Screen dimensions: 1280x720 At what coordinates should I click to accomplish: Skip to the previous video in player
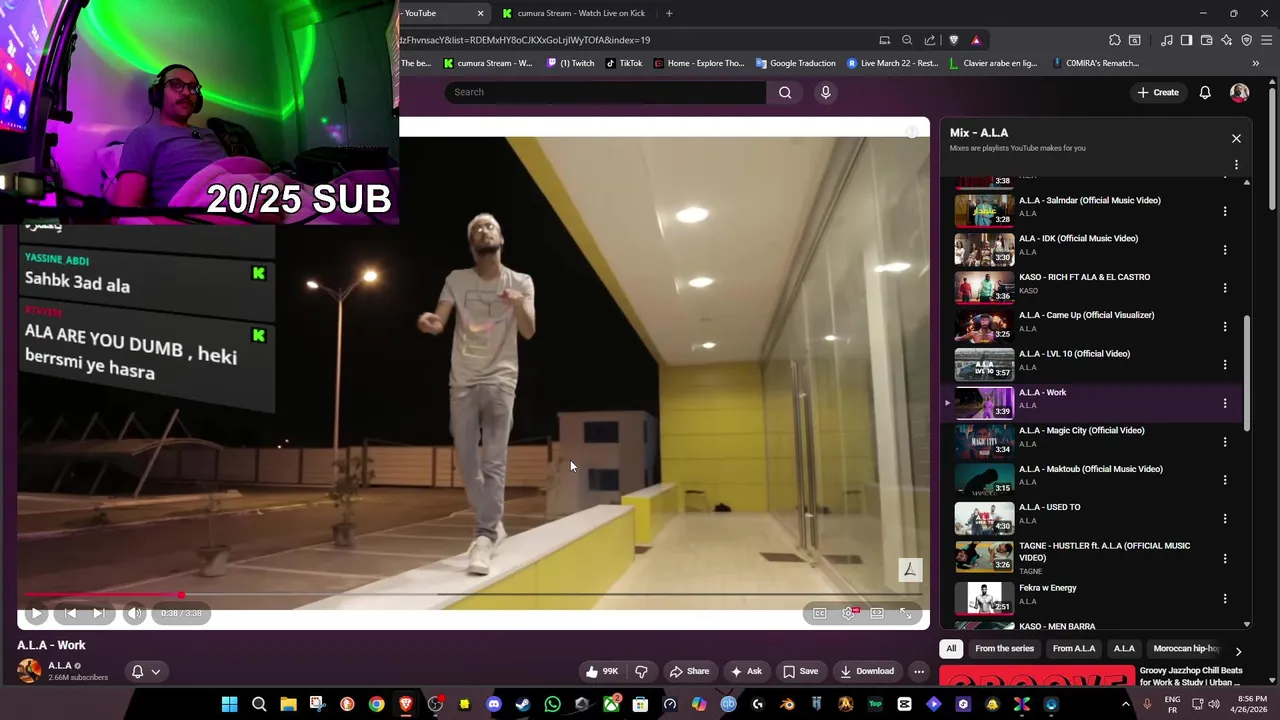pos(70,613)
